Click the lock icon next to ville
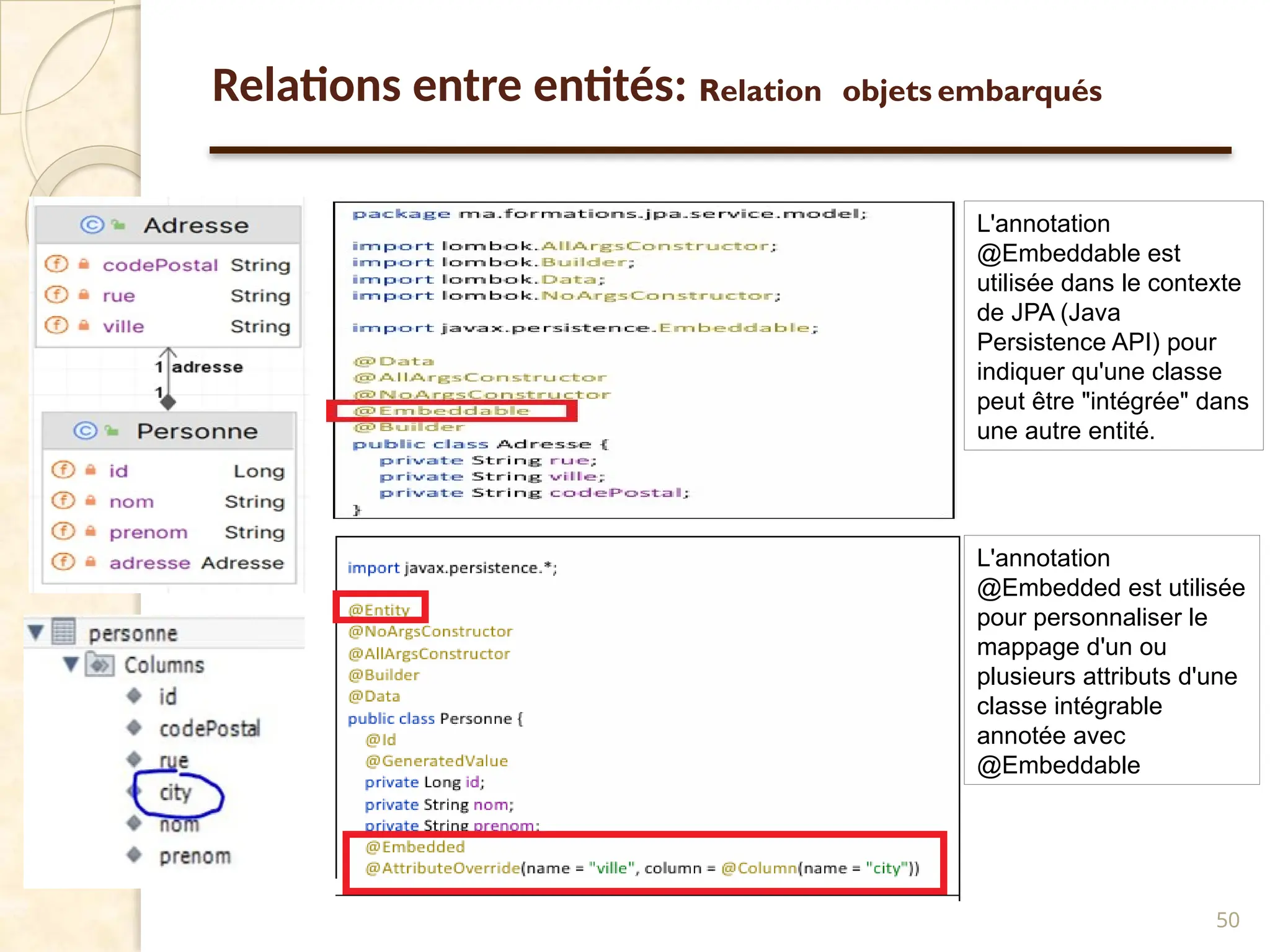Image resolution: width=1270 pixels, height=952 pixels. click(84, 325)
